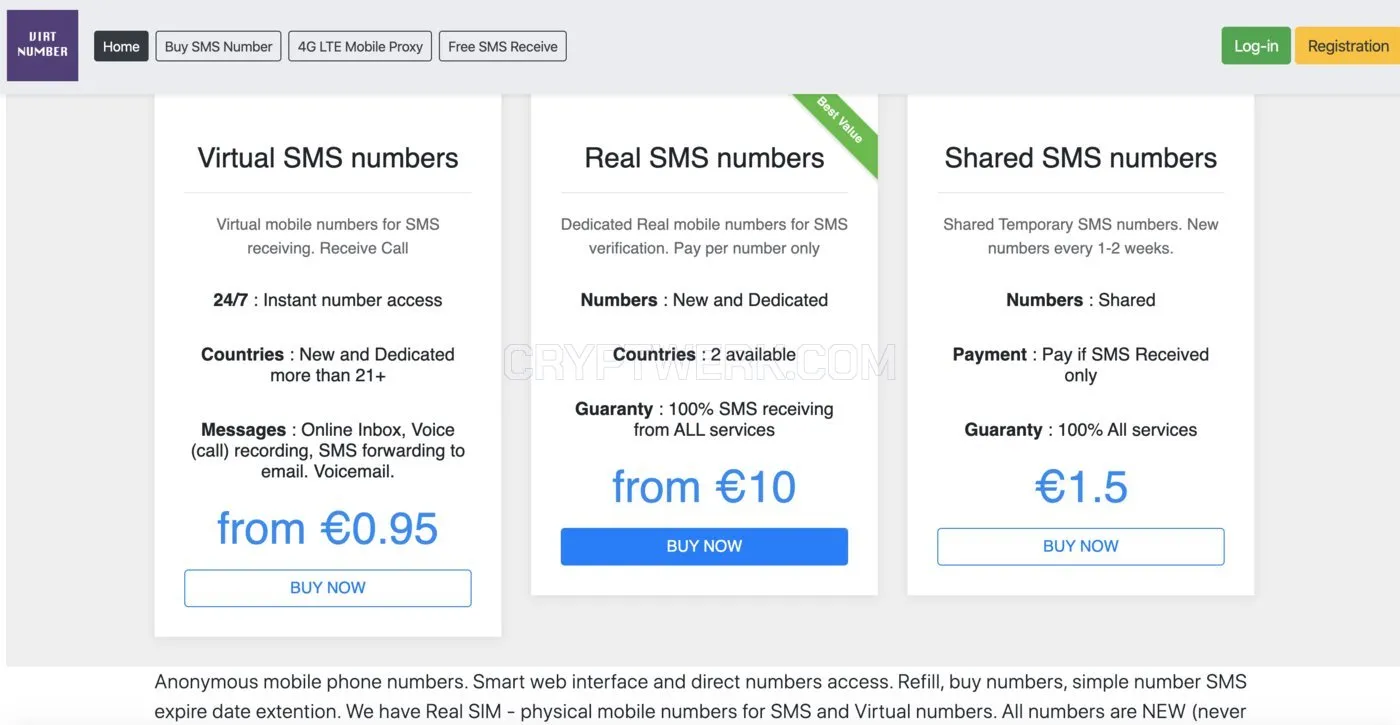Image resolution: width=1400 pixels, height=725 pixels.
Task: Open Free SMS Receive page
Action: click(x=503, y=46)
